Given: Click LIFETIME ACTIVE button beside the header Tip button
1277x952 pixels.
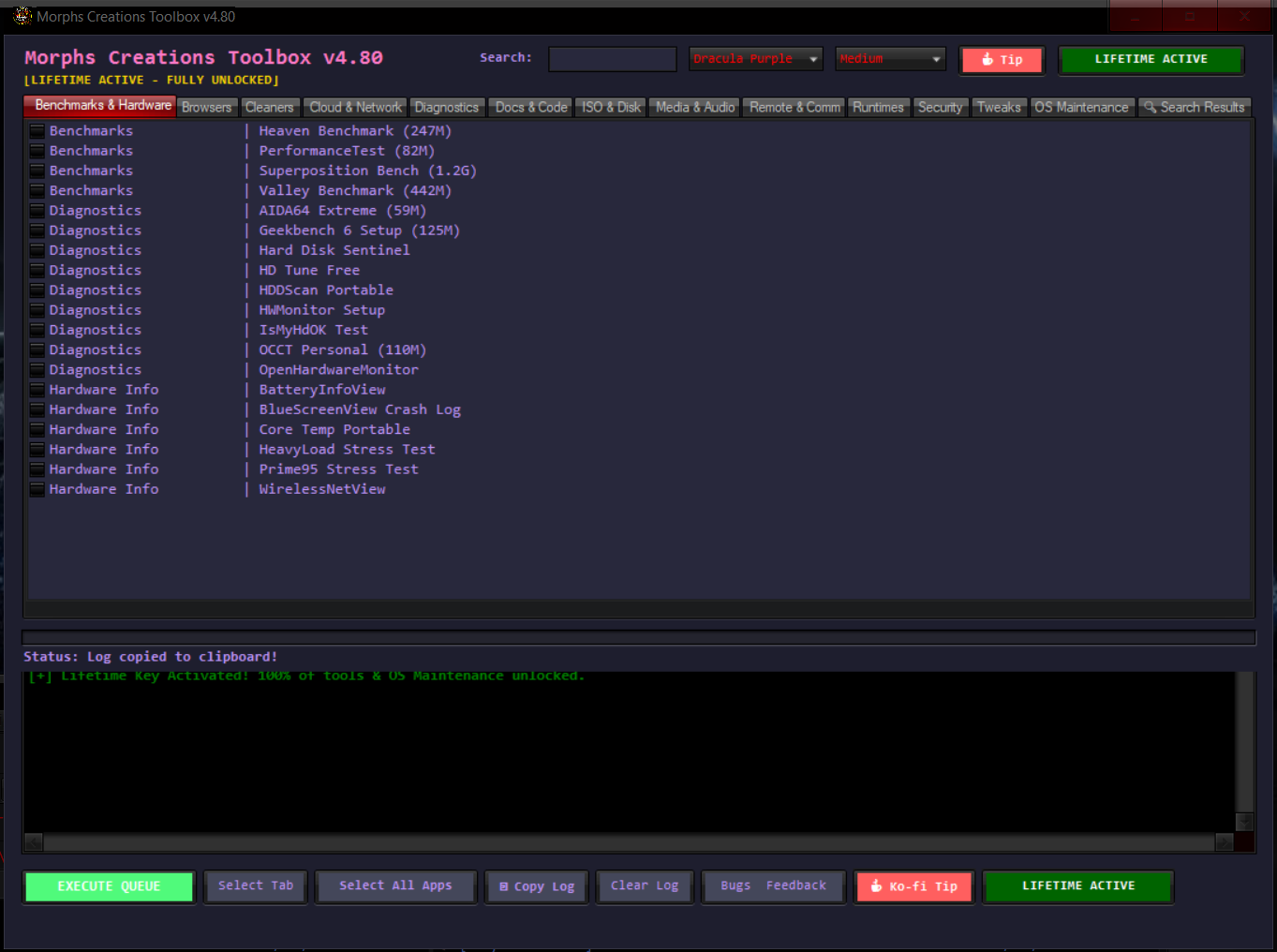Looking at the screenshot, I should [1151, 59].
